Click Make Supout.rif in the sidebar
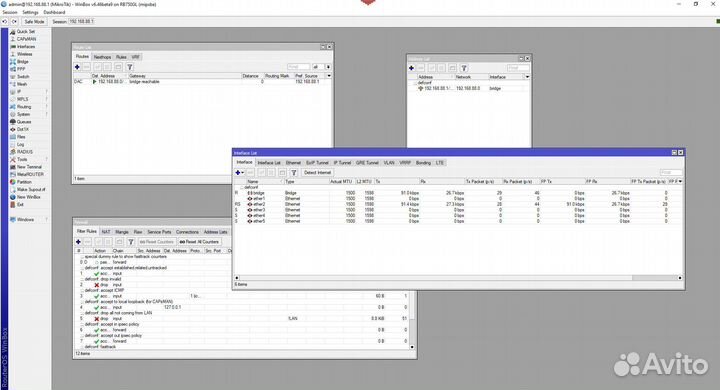Screen dimensions: 720x390 (x=31, y=189)
